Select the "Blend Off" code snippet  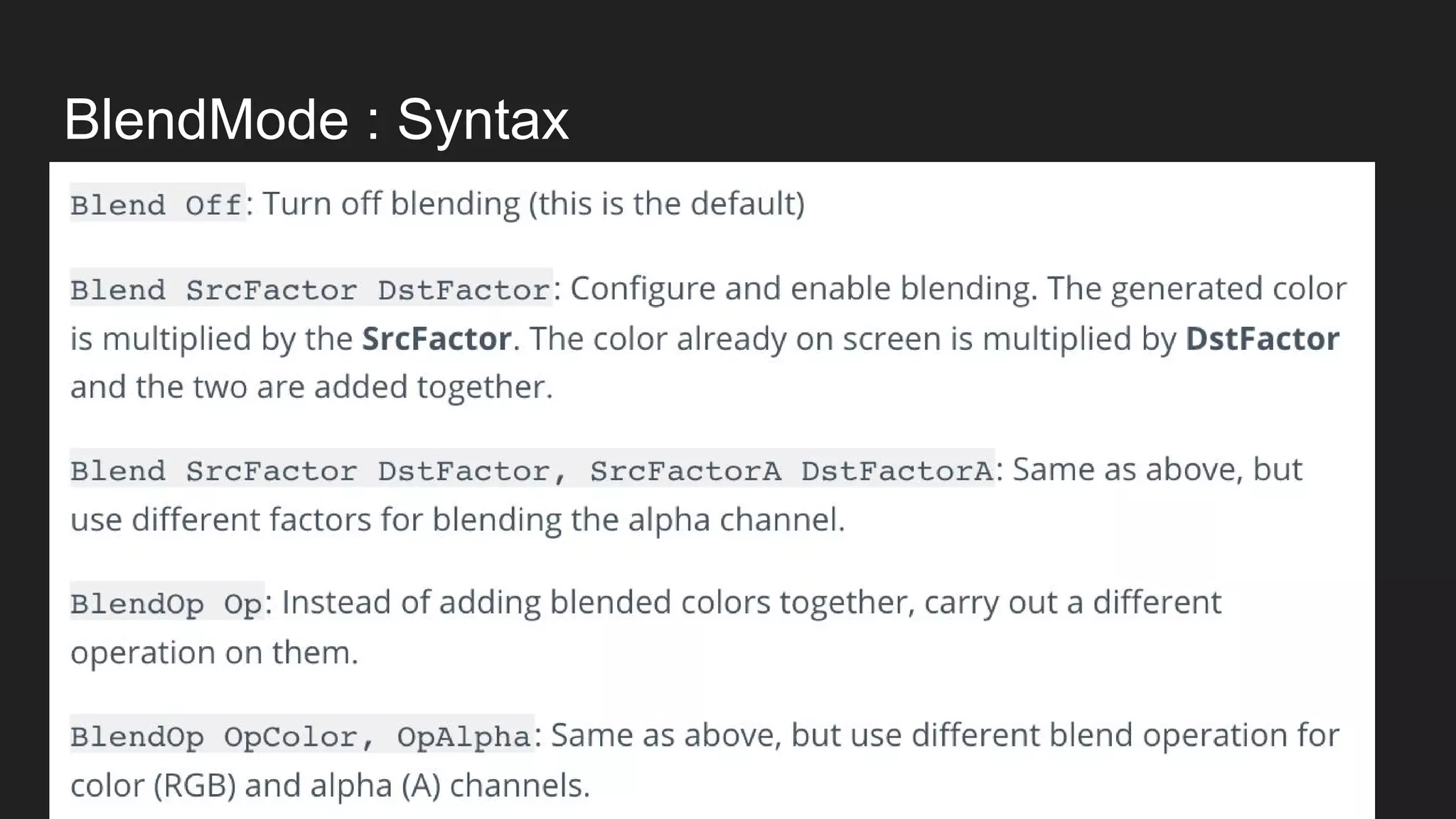[156, 205]
